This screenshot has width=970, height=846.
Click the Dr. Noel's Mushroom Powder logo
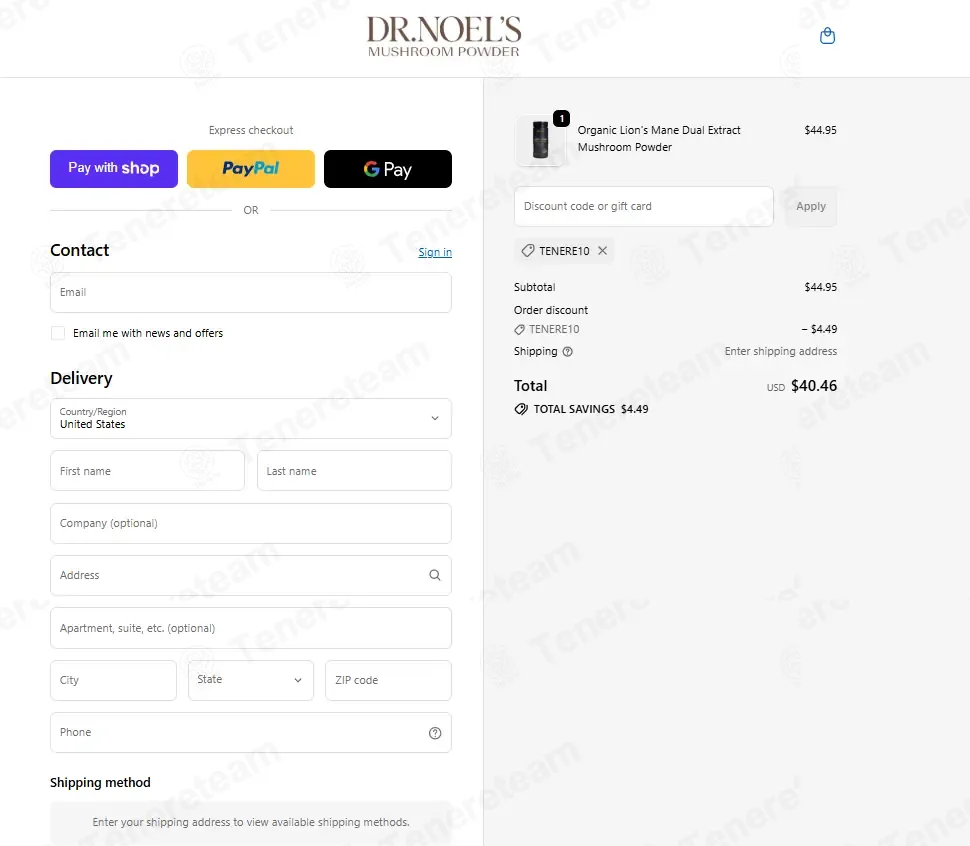(x=444, y=37)
